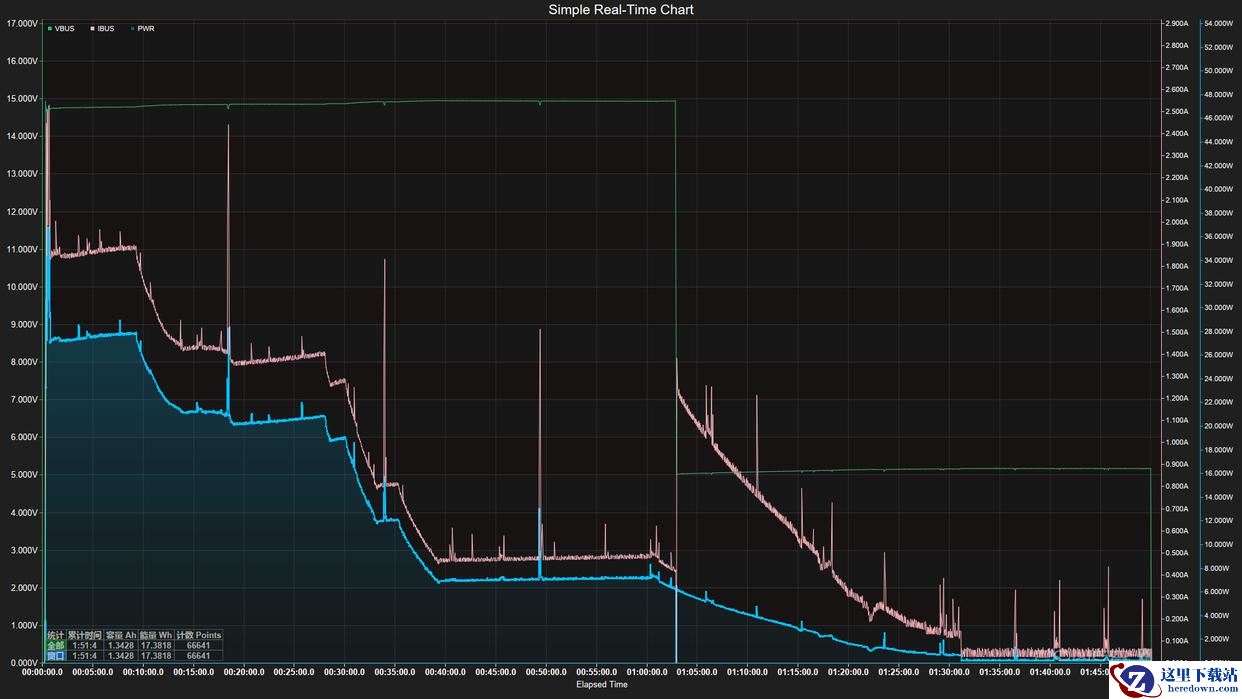Click the 计数 Points column header
The height and width of the screenshot is (699, 1242).
[198, 635]
